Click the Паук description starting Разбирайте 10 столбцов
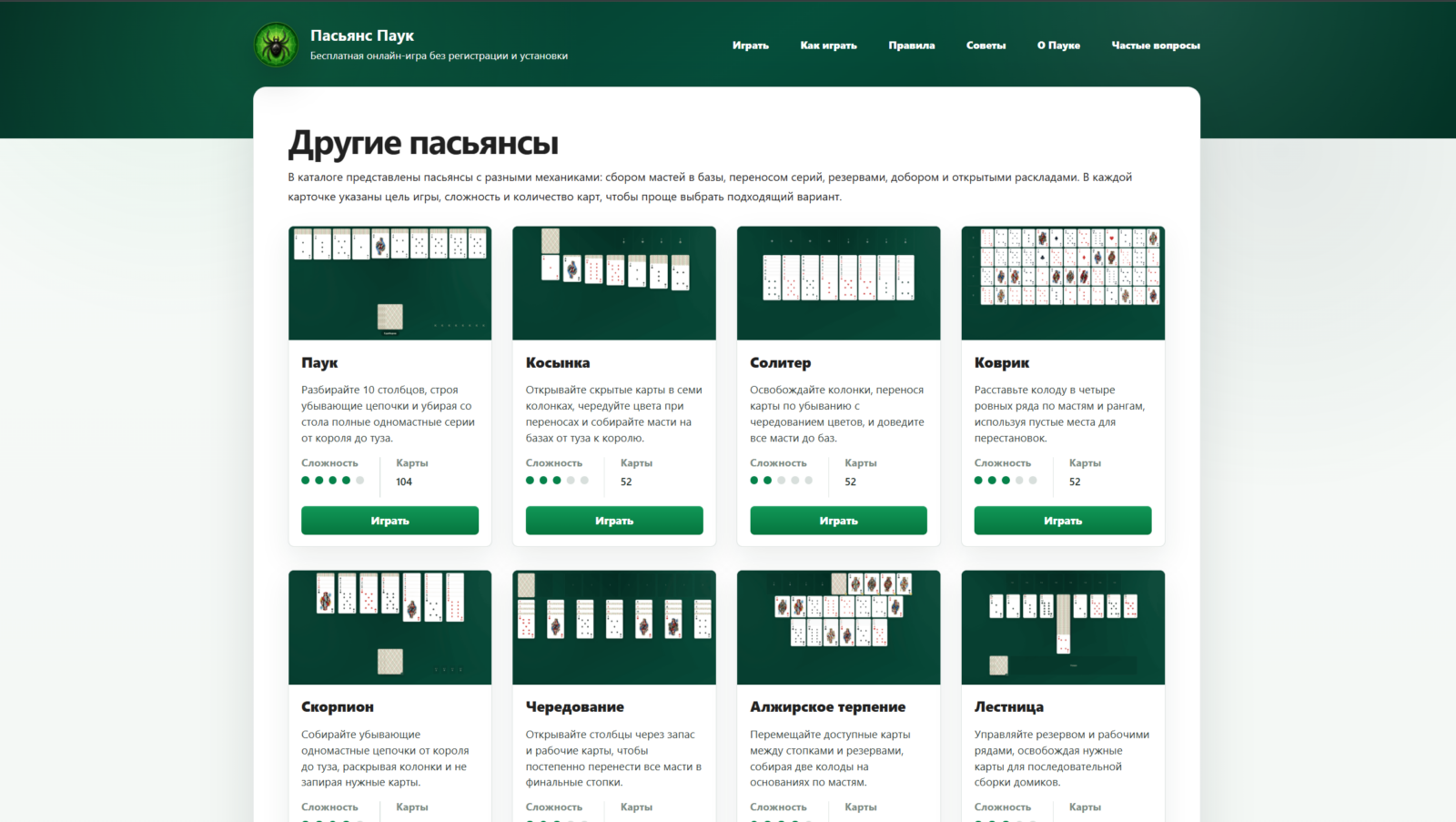This screenshot has width=1456, height=822. point(389,414)
